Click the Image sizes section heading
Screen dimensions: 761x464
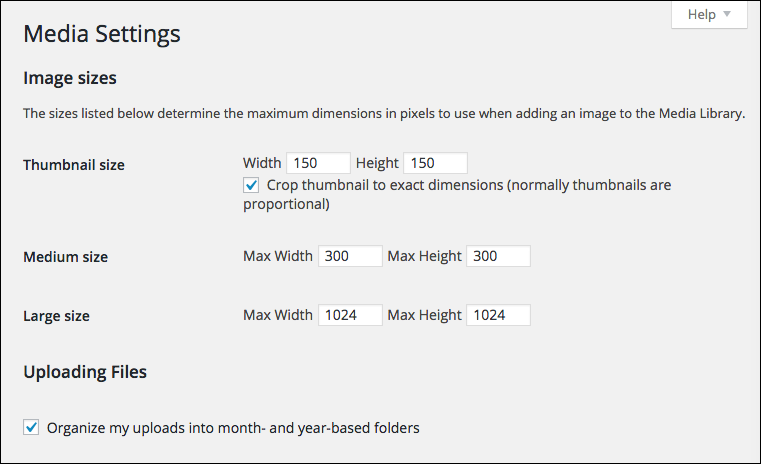(70, 78)
